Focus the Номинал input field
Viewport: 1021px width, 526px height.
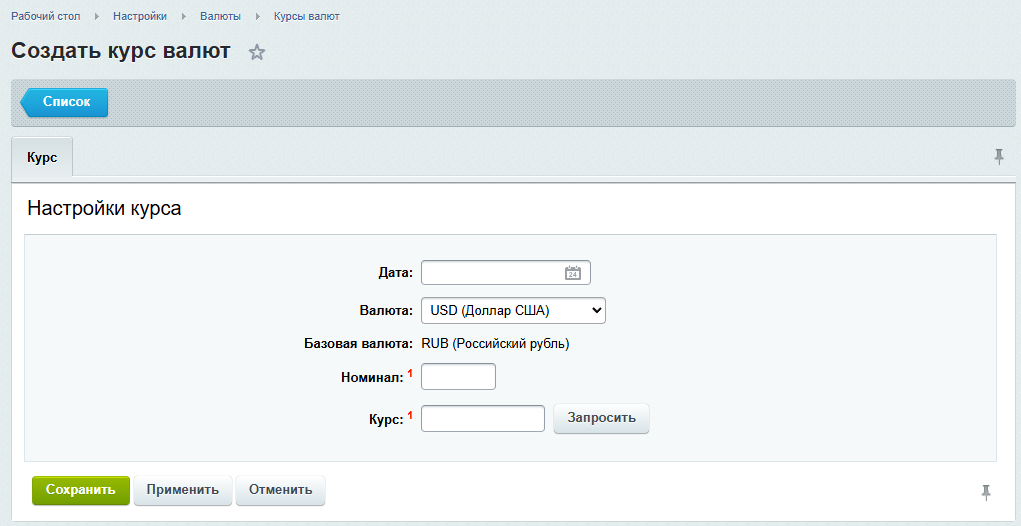(x=458, y=376)
